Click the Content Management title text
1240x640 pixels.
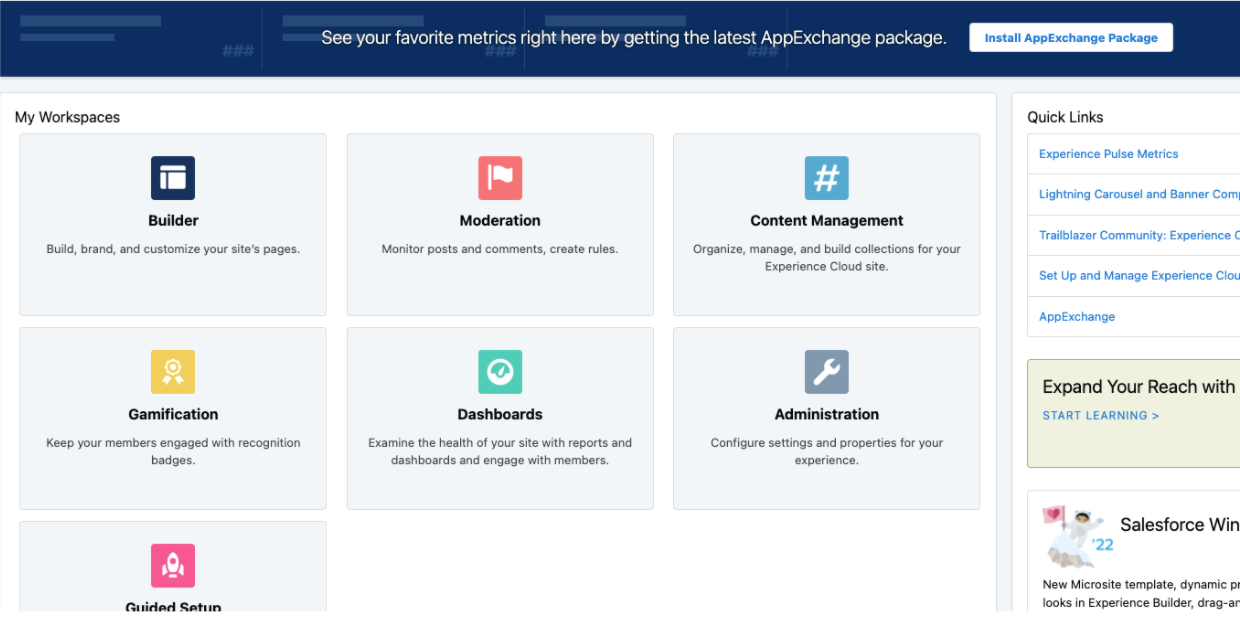point(827,221)
